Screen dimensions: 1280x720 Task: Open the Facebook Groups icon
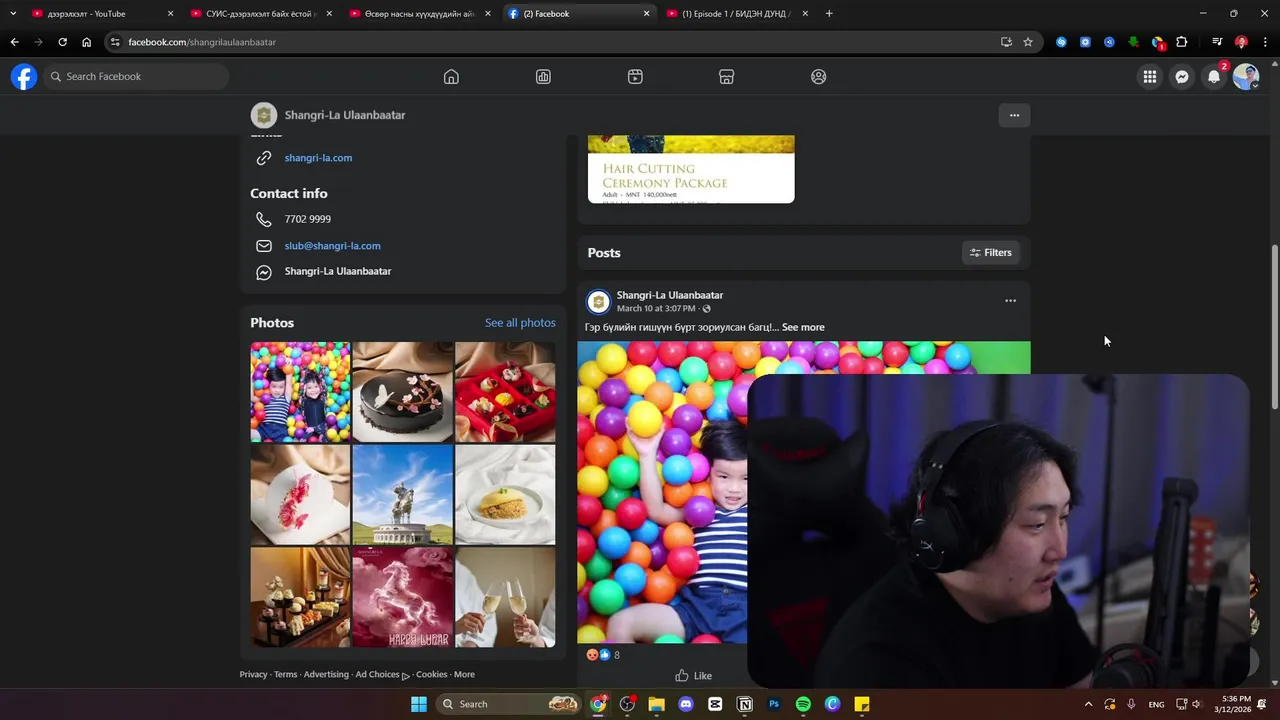coord(819,77)
